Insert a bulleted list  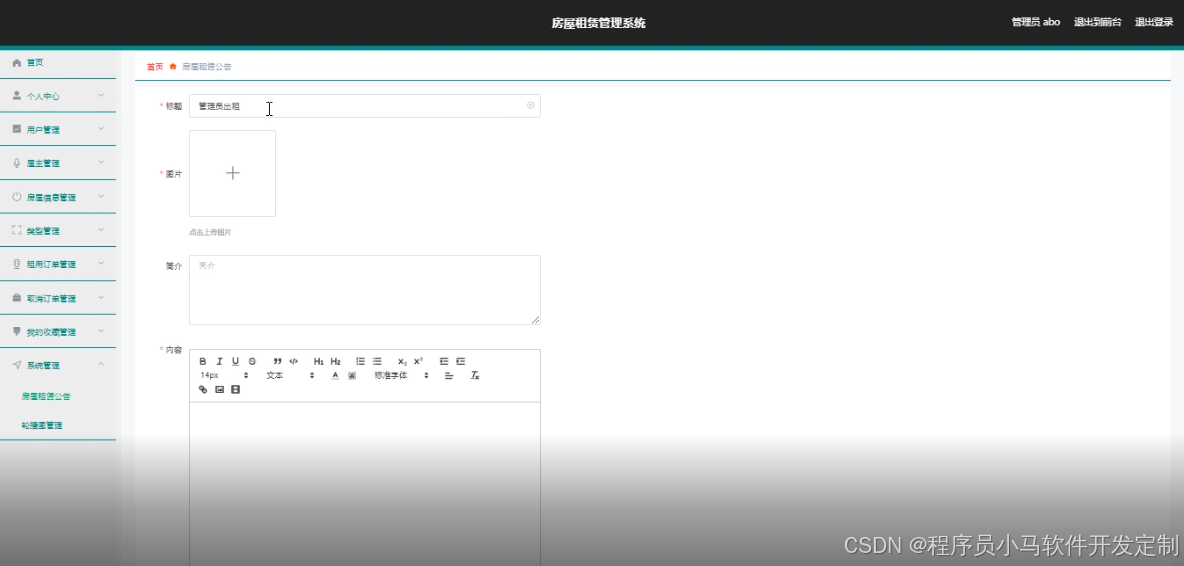(x=377, y=361)
